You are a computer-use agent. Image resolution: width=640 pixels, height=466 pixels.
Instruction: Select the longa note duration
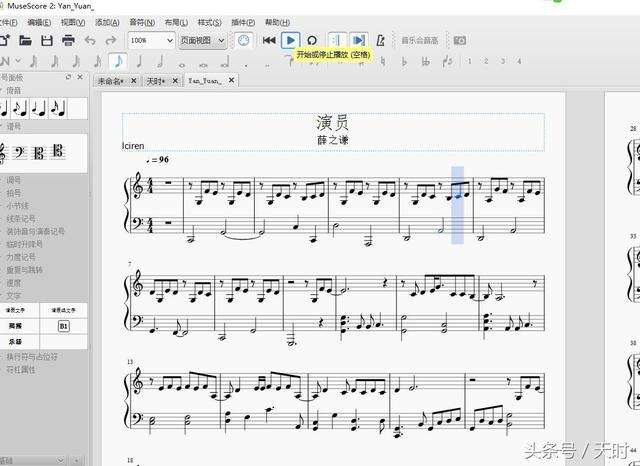[x=225, y=62]
